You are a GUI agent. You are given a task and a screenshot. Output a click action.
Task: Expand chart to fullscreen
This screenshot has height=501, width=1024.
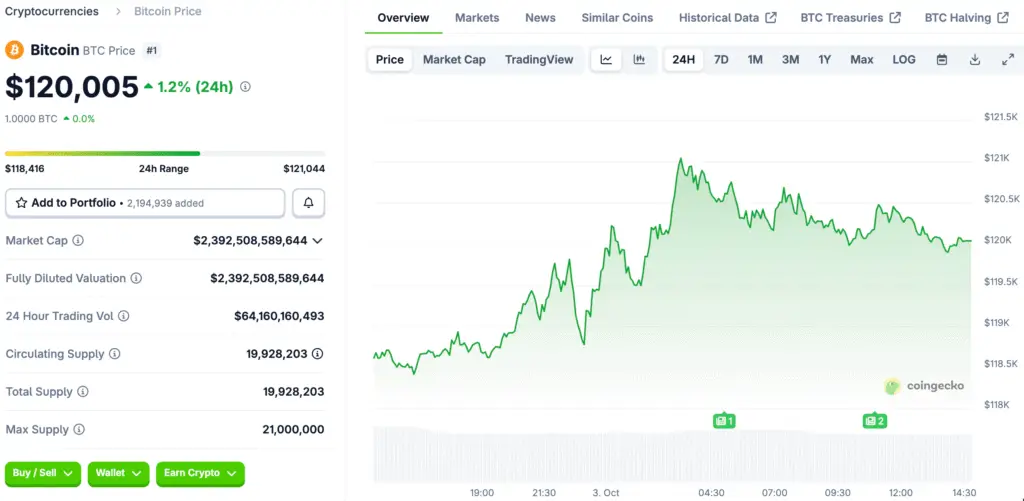point(1007,60)
